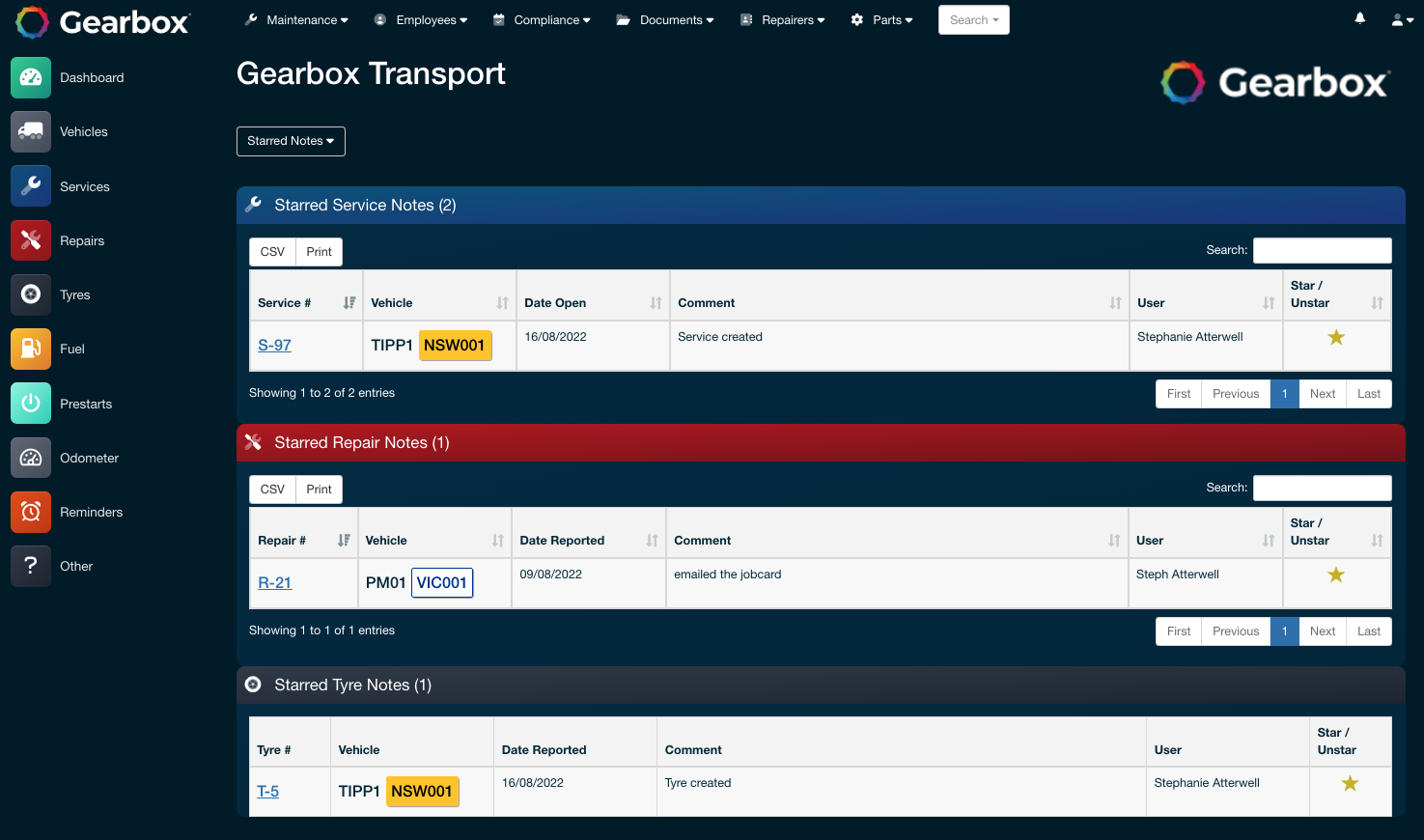Select page 1 in service notes pagination
The image size is (1424, 840).
(x=1285, y=394)
